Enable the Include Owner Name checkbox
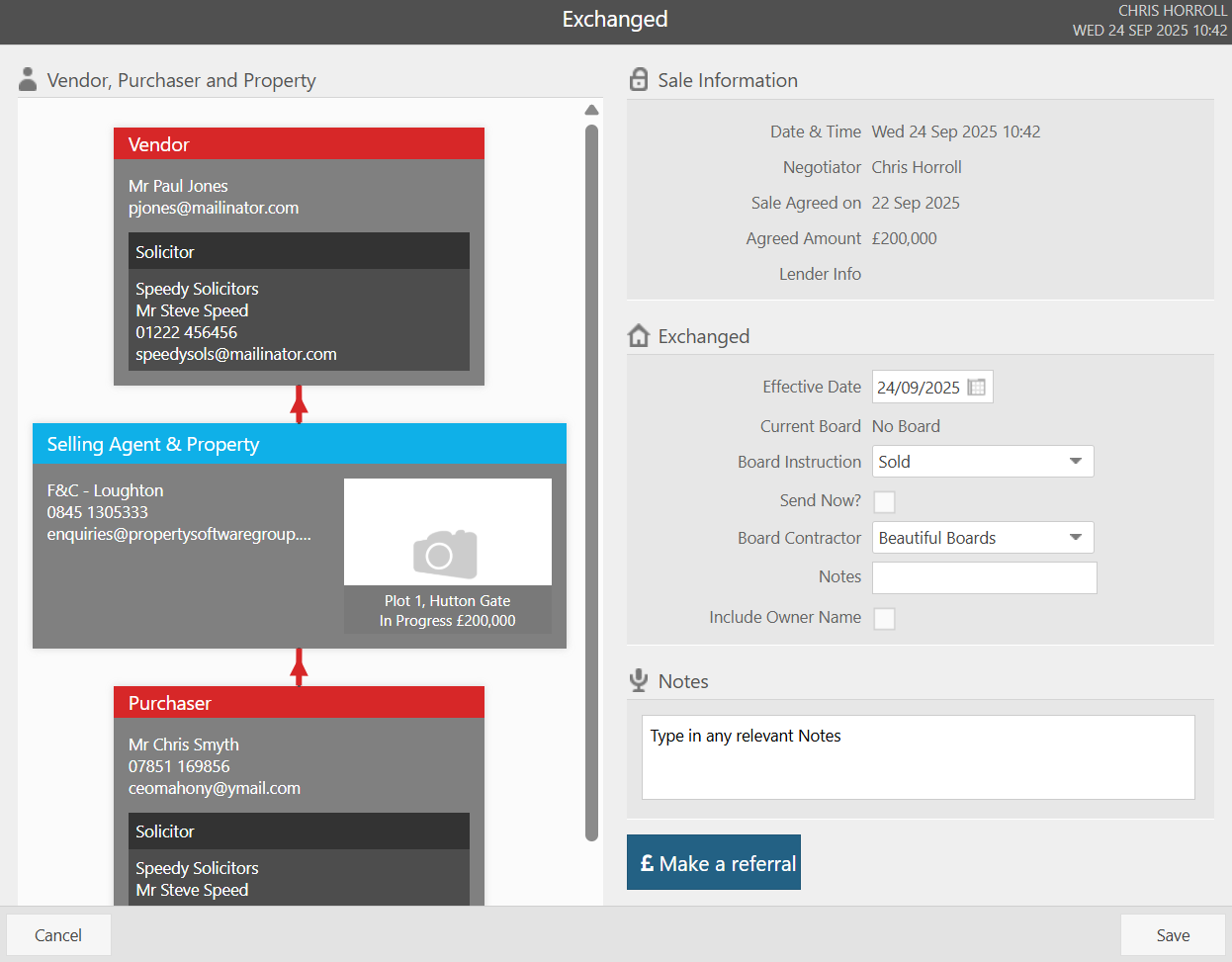Viewport: 1232px width, 962px height. coord(884,618)
